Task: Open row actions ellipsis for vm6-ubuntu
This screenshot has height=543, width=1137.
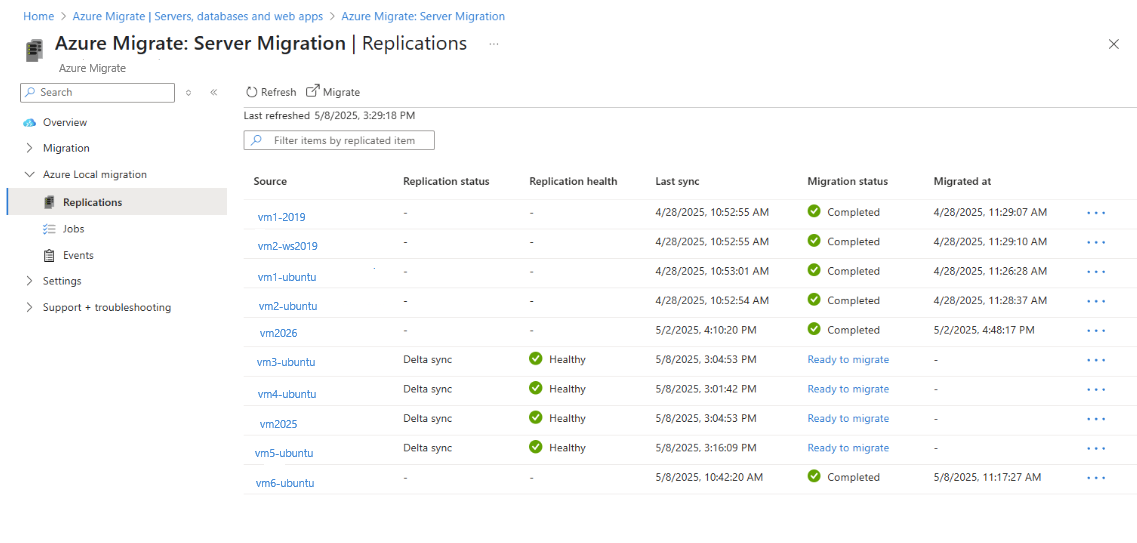Action: coord(1096,478)
